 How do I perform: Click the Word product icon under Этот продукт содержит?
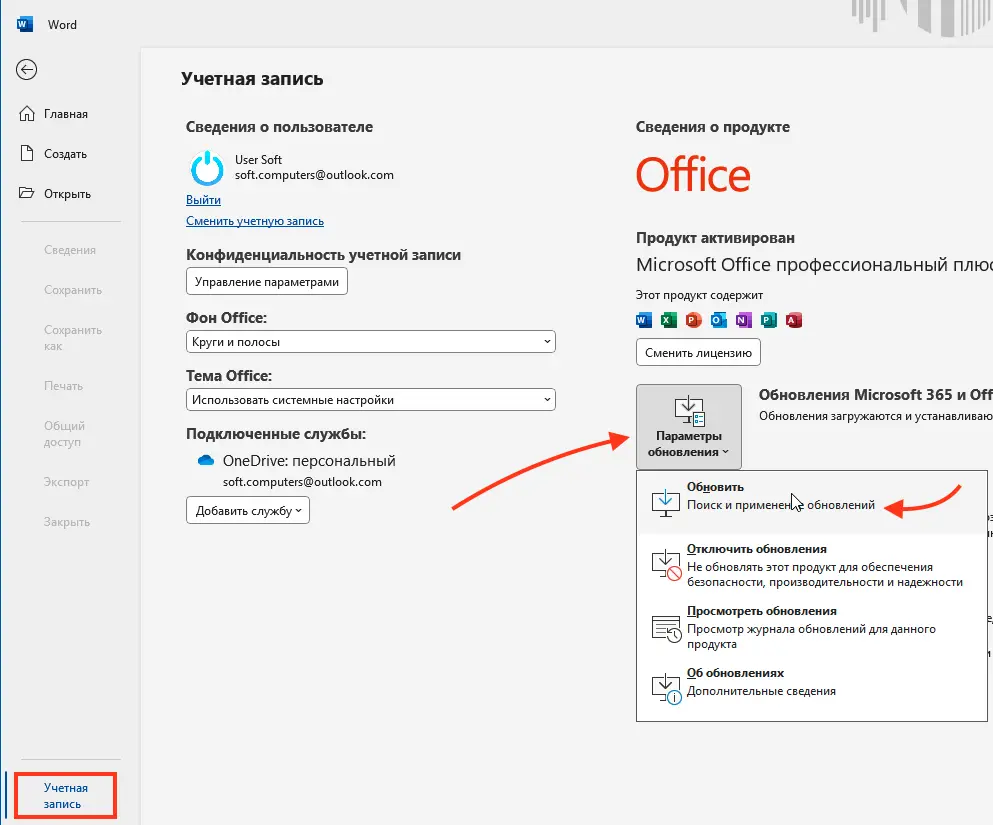point(643,320)
